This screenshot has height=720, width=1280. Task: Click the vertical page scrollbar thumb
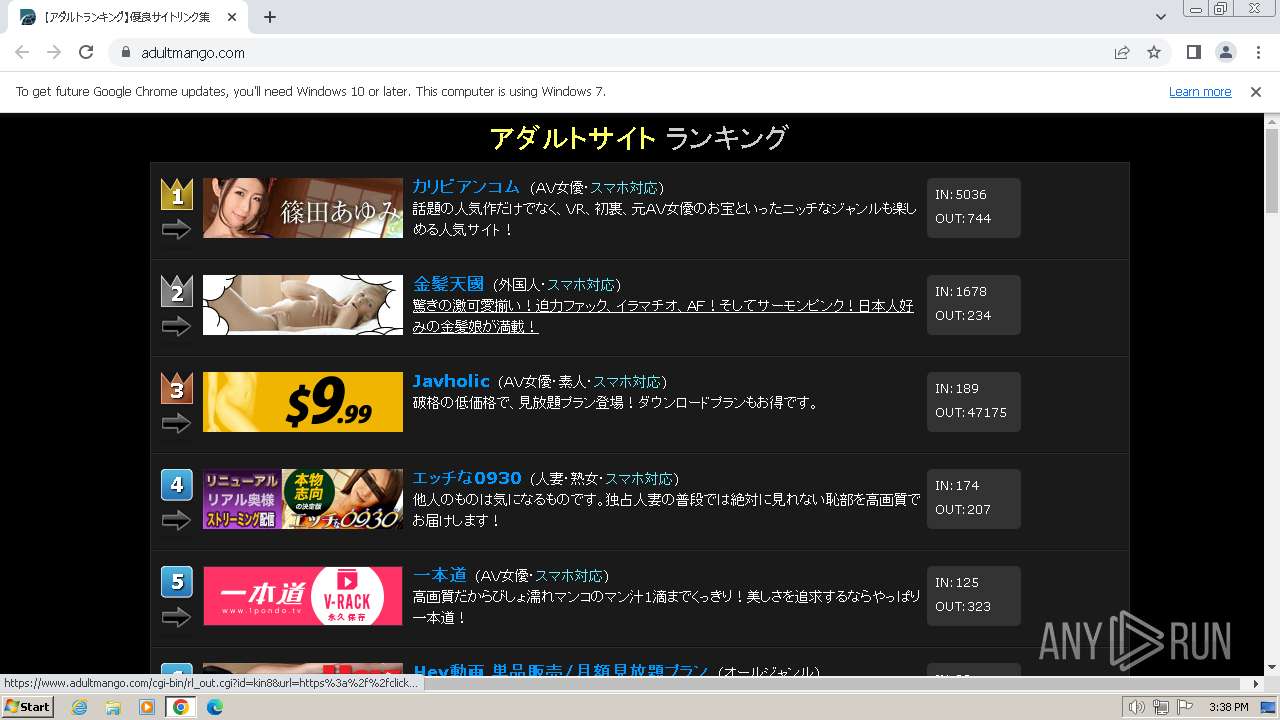click(x=1272, y=171)
